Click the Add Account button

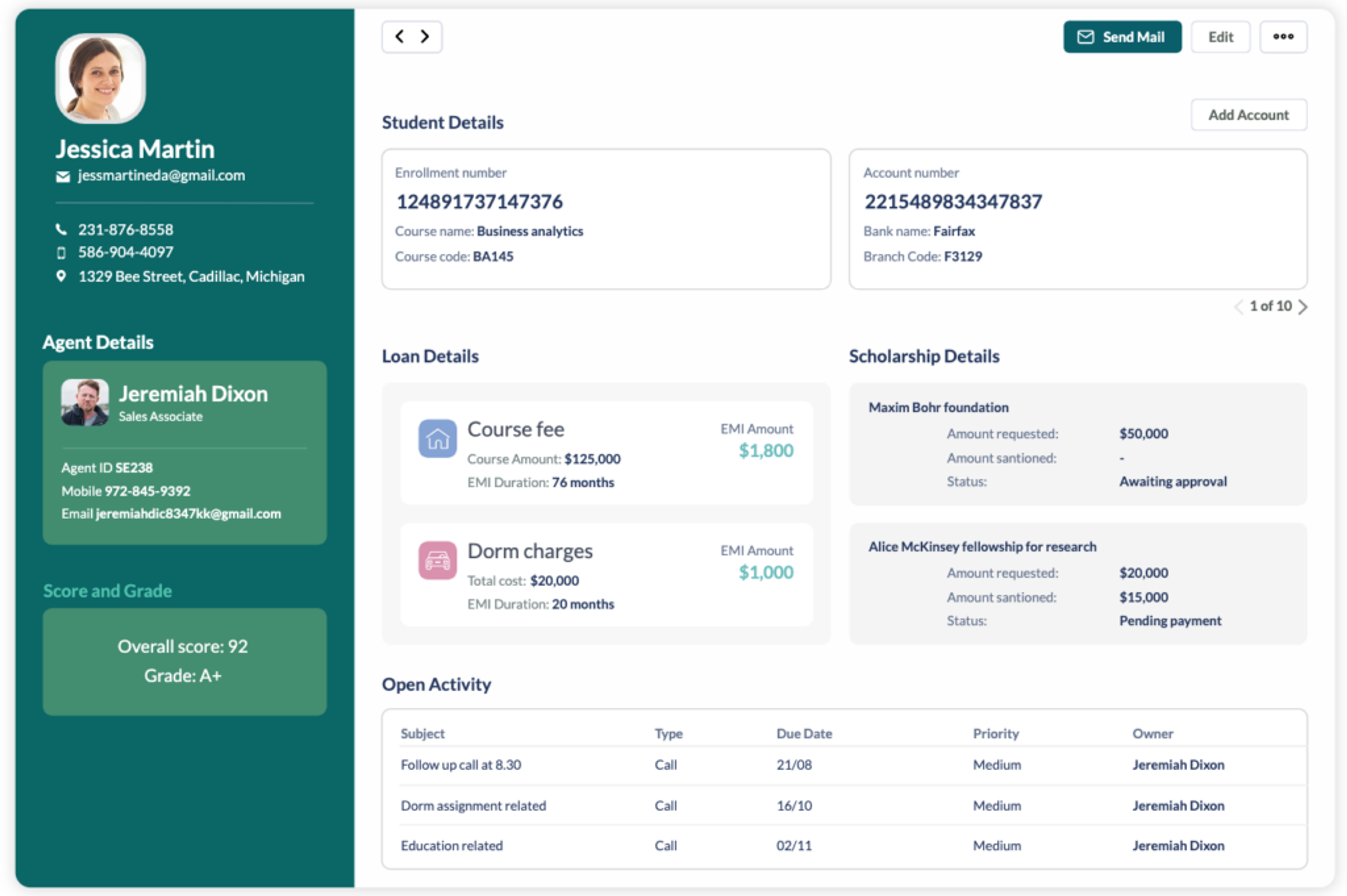click(1248, 115)
